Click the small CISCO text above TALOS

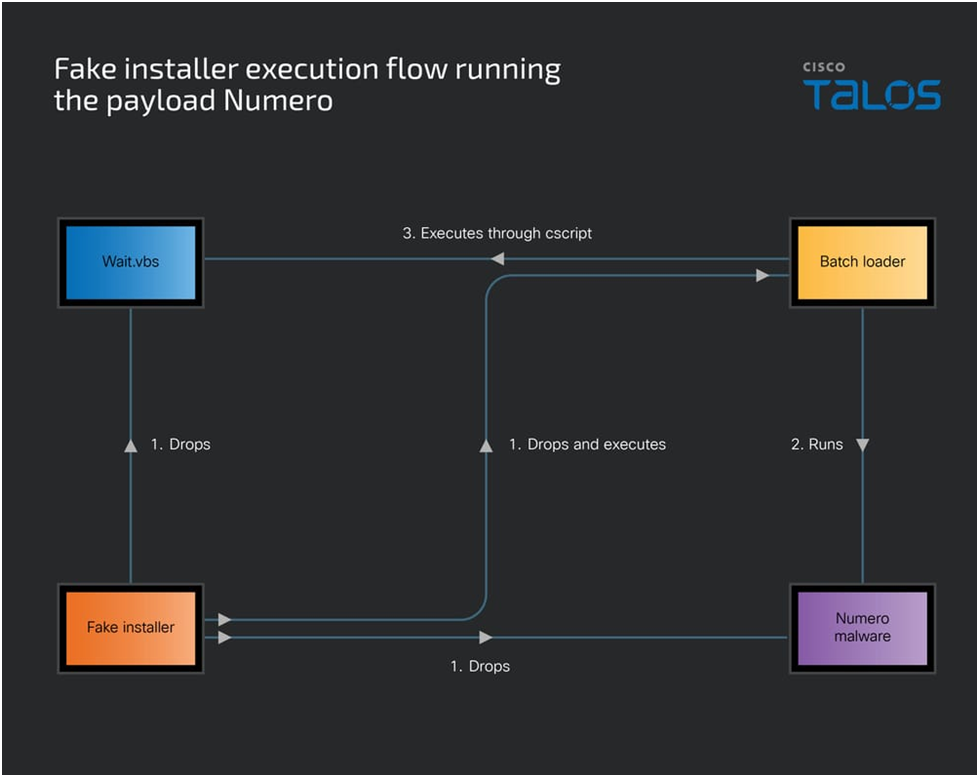tap(823, 68)
